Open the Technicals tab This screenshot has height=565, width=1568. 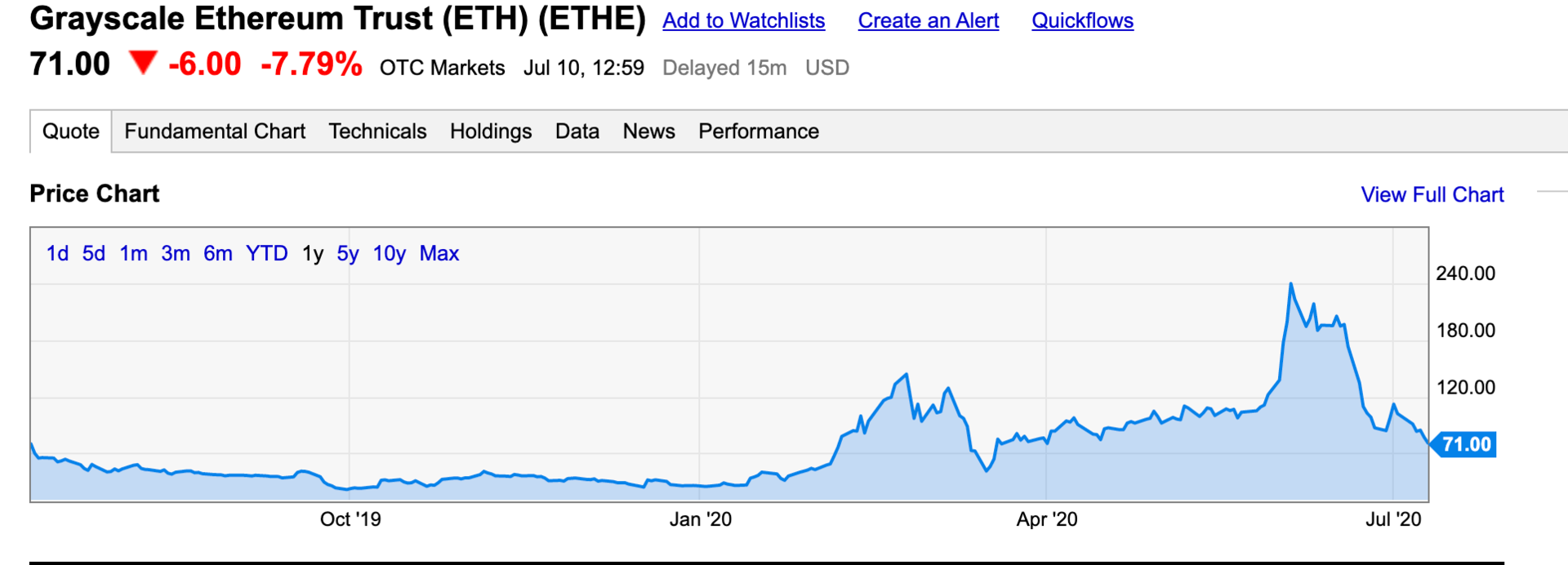377,131
